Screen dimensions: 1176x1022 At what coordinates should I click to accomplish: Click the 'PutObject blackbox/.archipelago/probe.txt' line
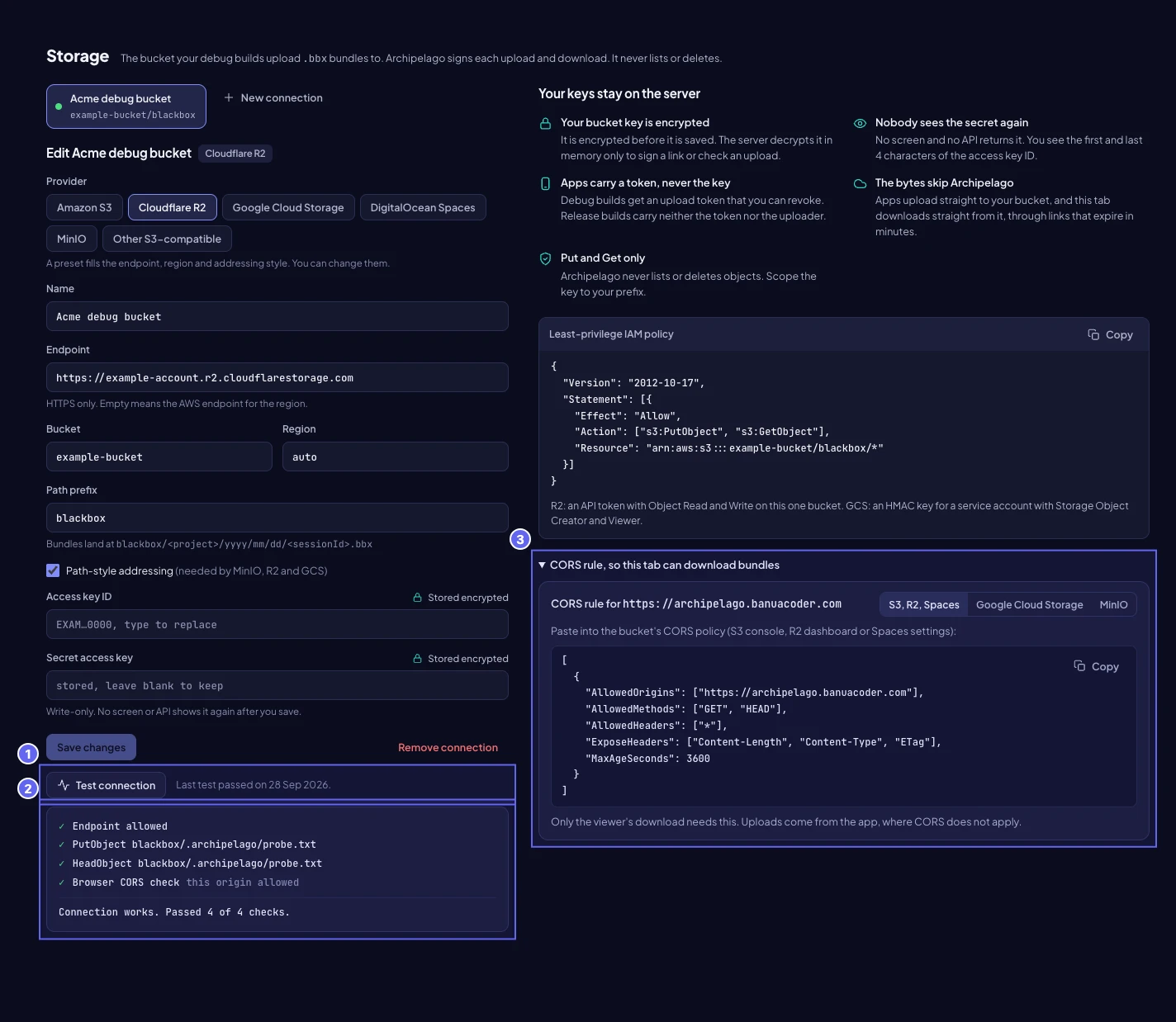(x=187, y=845)
